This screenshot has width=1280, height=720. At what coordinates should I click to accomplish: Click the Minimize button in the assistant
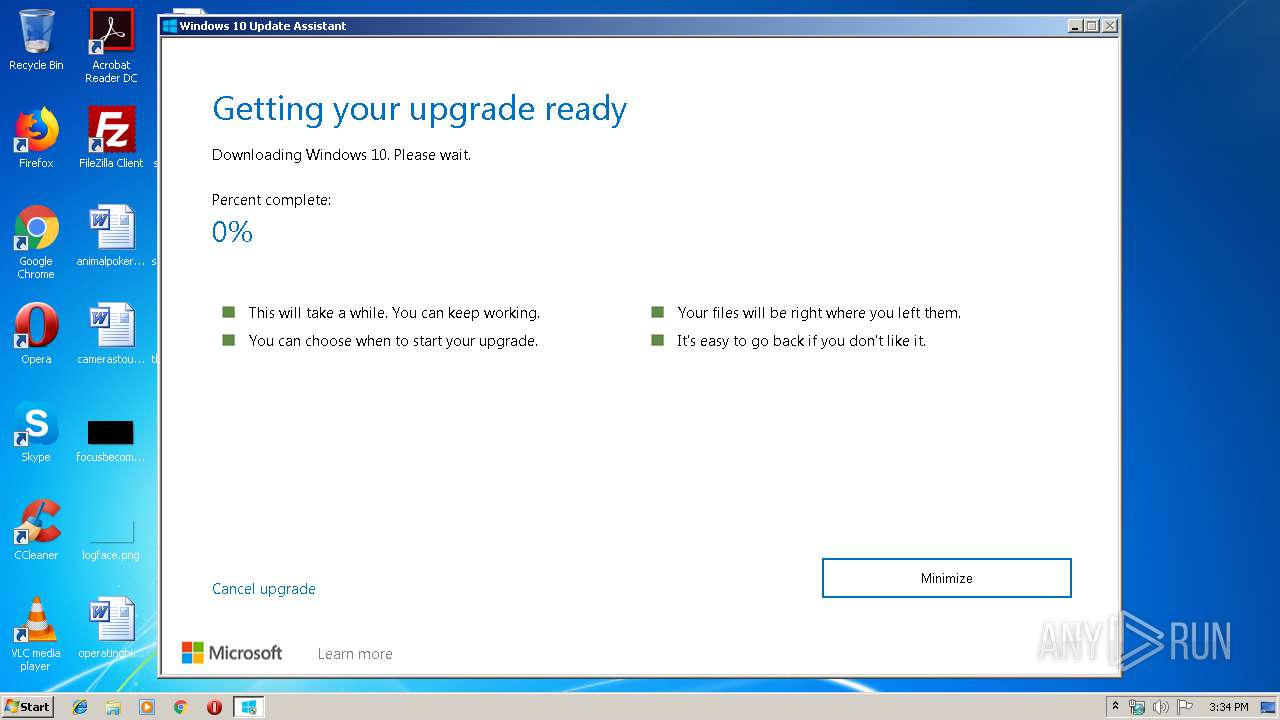946,578
